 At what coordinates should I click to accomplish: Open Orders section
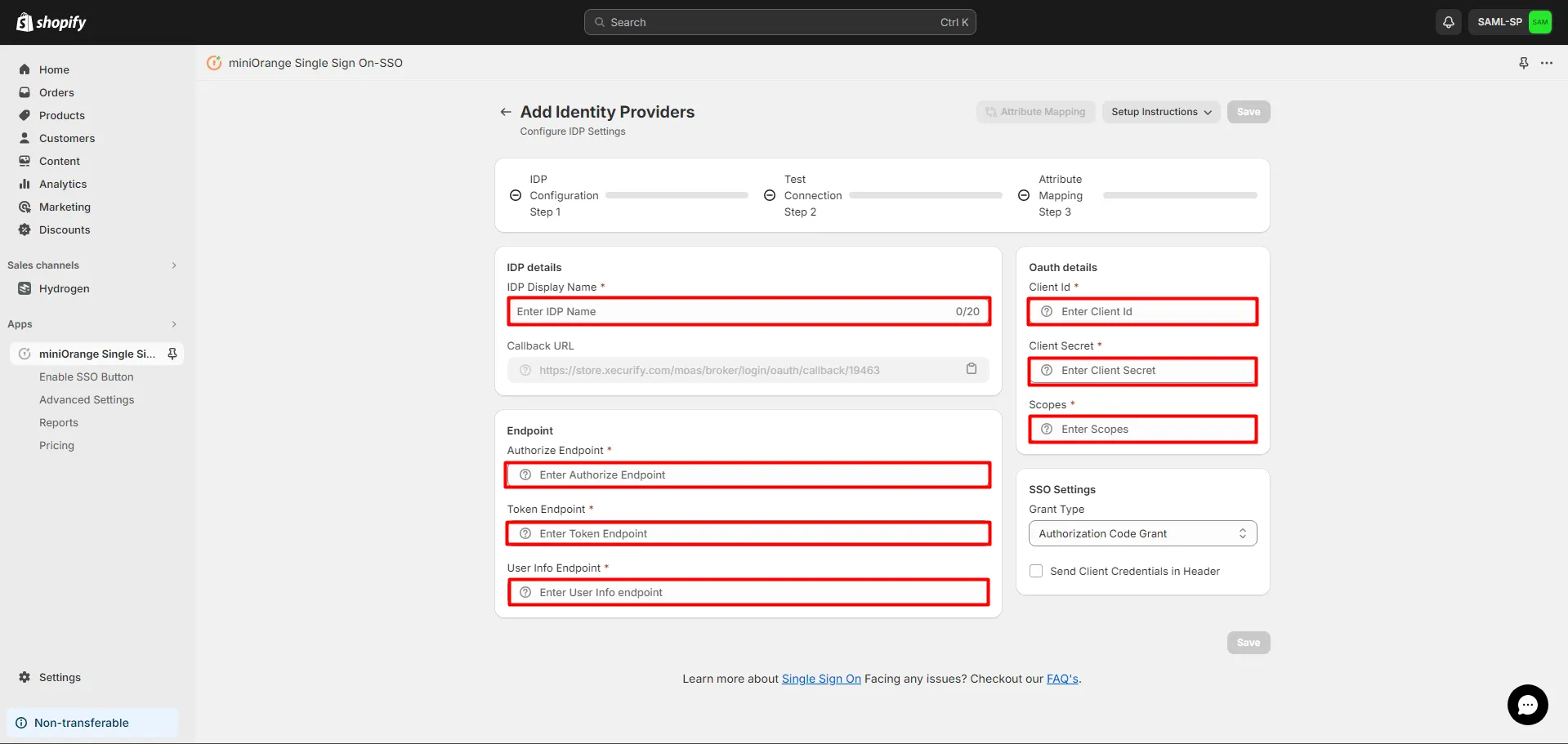click(56, 92)
